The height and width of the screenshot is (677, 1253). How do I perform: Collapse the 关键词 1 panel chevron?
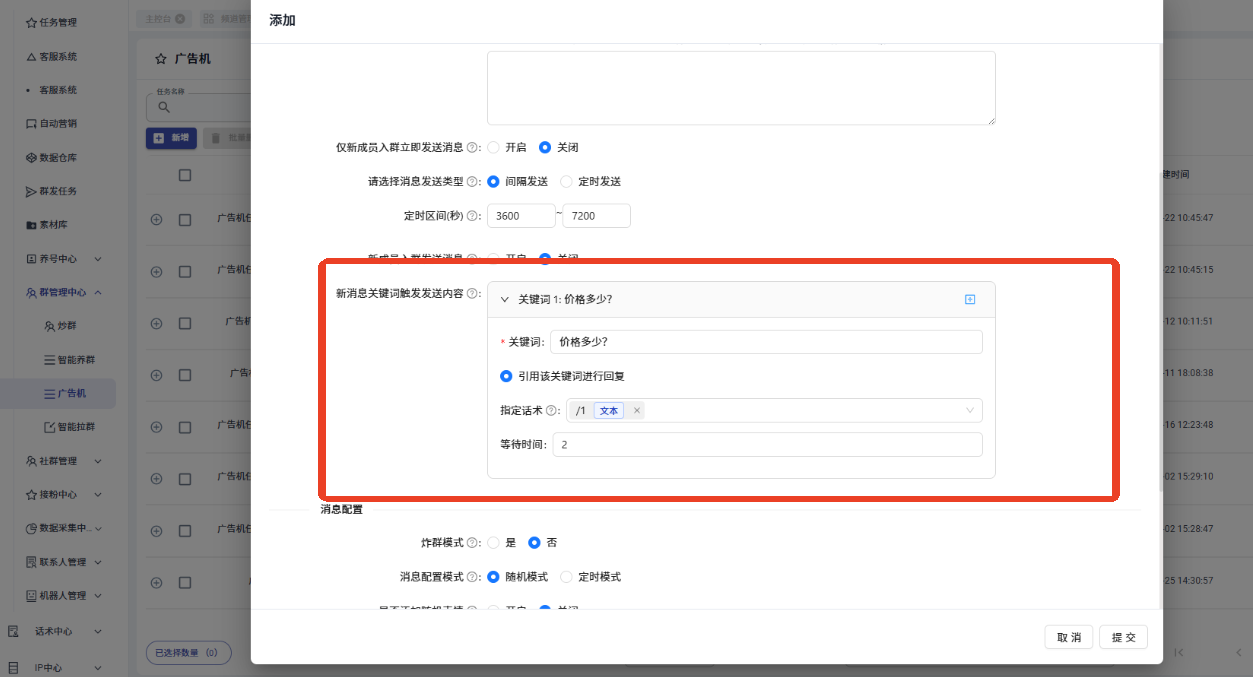505,299
